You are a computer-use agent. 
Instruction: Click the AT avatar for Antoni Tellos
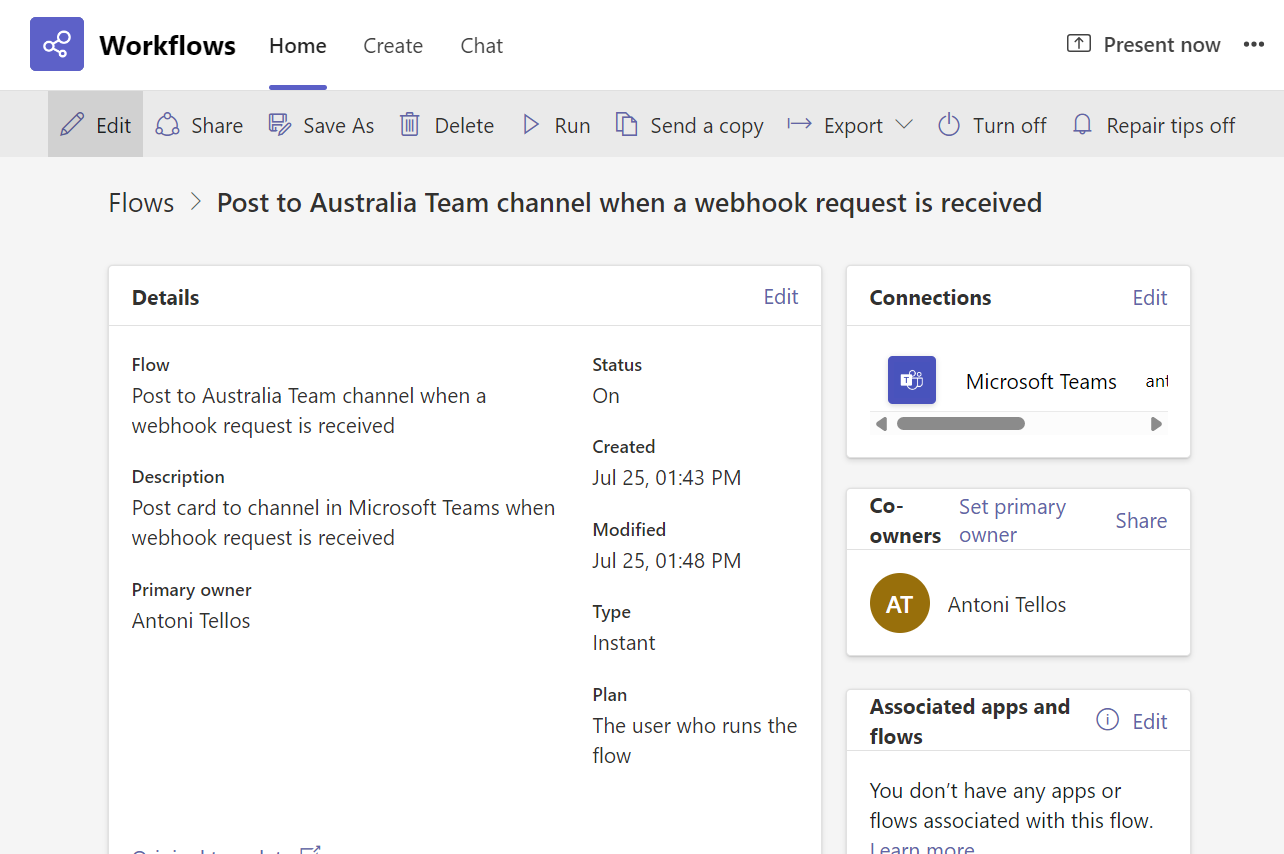coord(900,603)
